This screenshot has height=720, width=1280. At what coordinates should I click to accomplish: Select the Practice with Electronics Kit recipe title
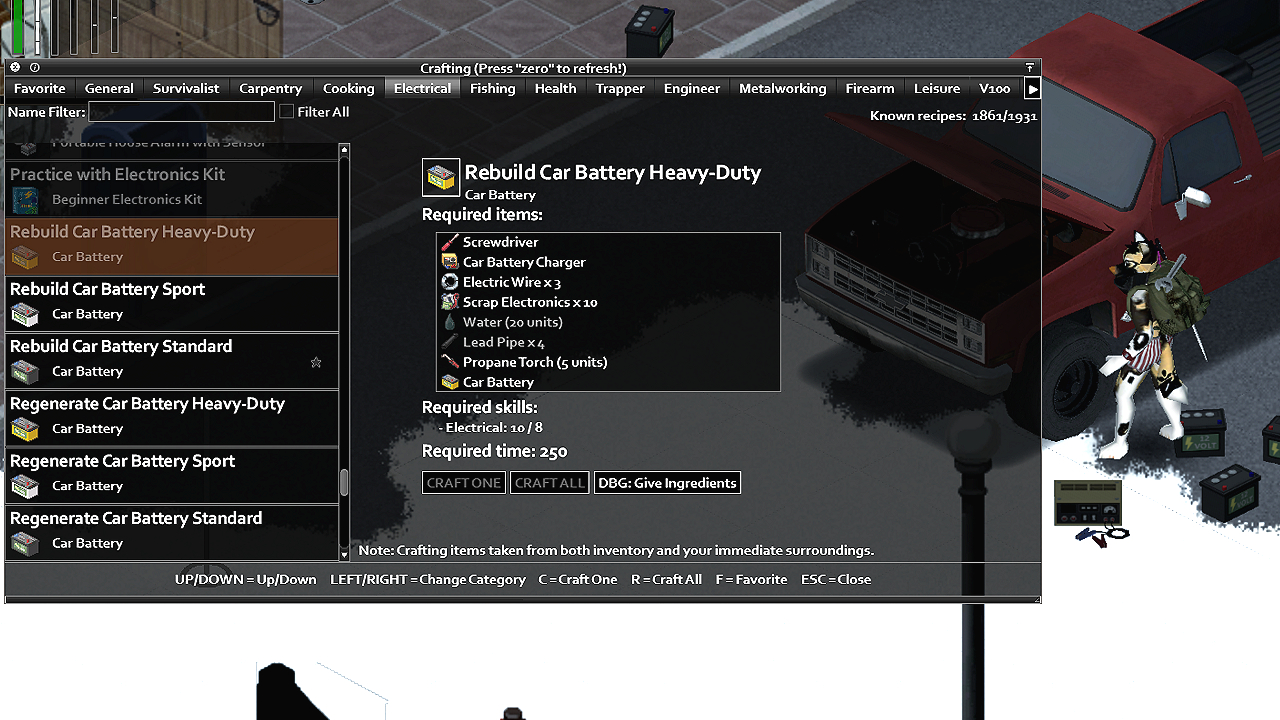pyautogui.click(x=118, y=174)
